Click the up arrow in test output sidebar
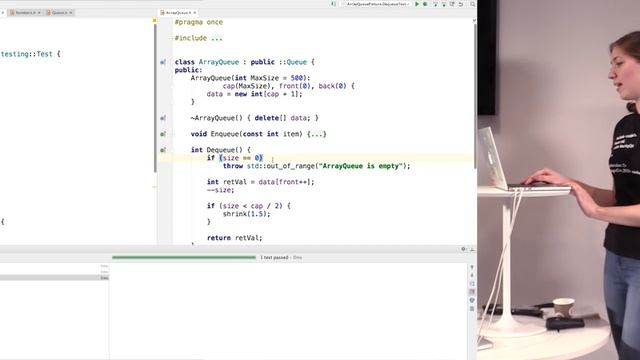 point(472,267)
